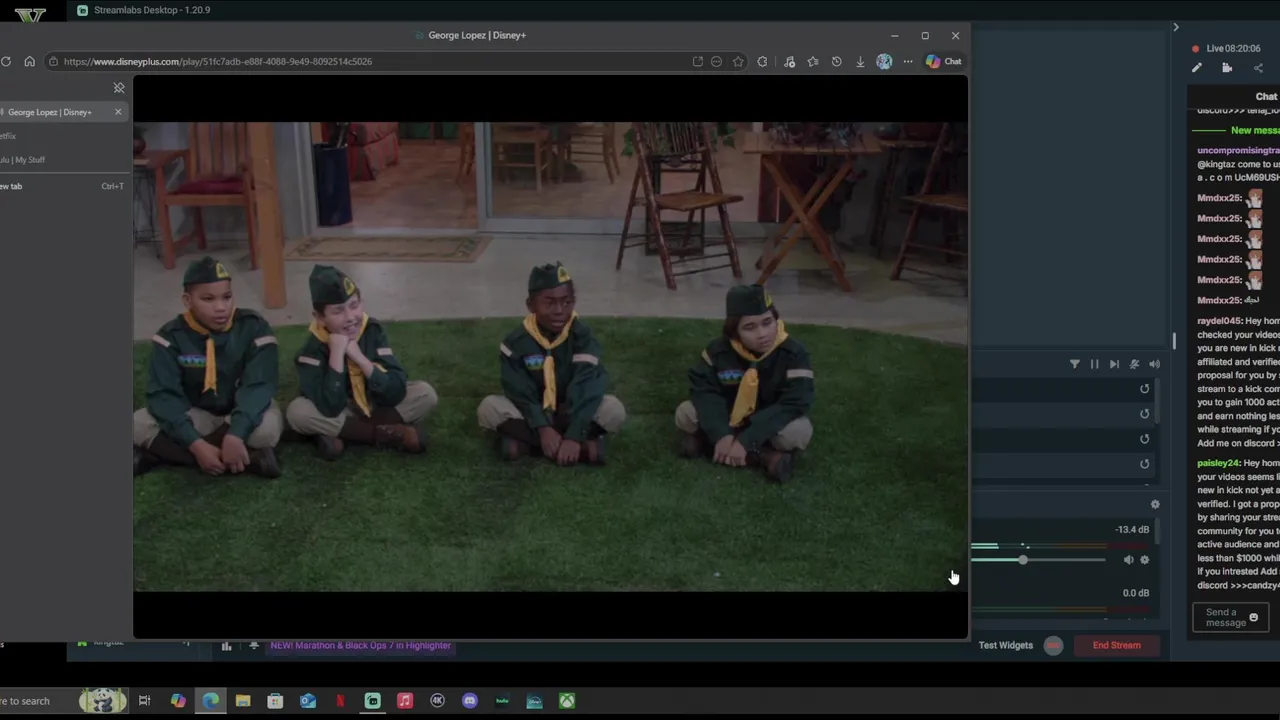Mute the -13.4 dB audio source
This screenshot has width=1280, height=720.
point(1129,560)
